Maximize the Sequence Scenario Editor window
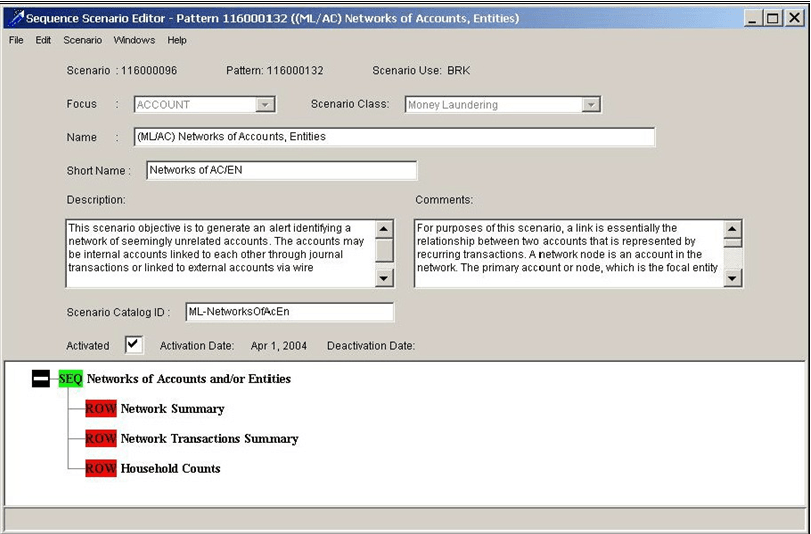The width and height of the screenshot is (811, 534). pyautogui.click(x=773, y=19)
